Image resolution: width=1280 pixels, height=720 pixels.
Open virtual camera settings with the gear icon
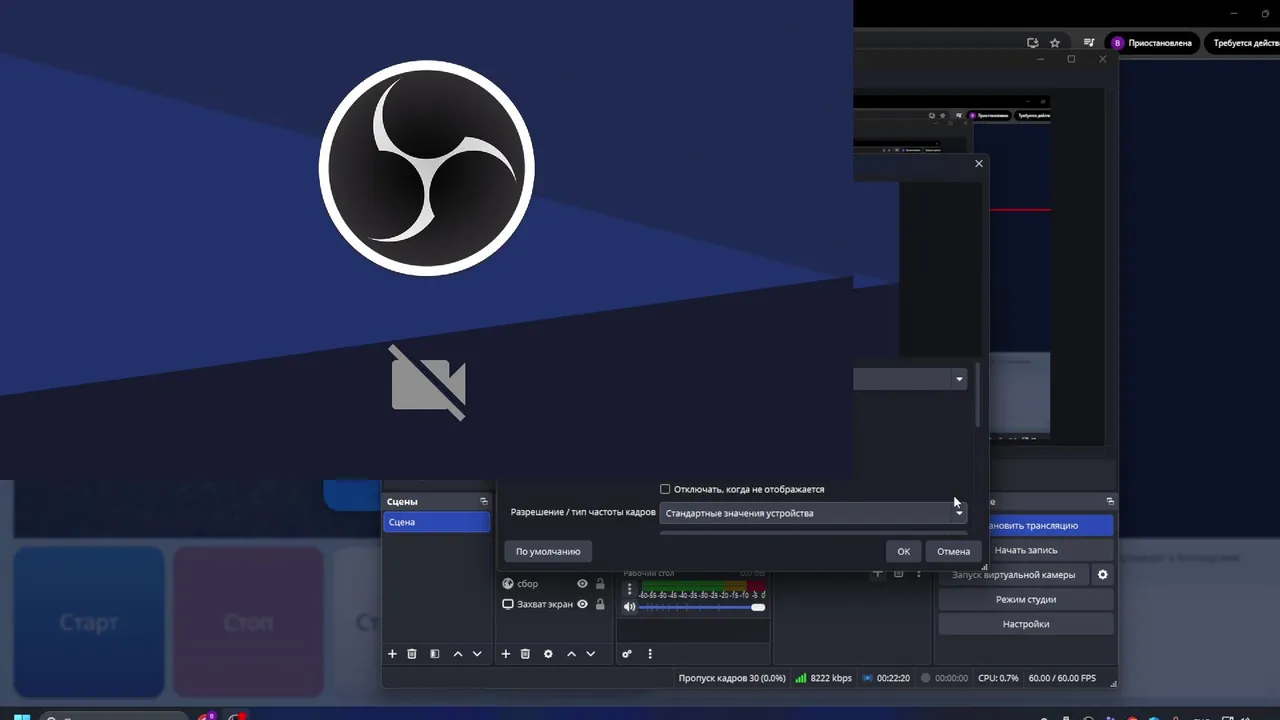pos(1103,575)
